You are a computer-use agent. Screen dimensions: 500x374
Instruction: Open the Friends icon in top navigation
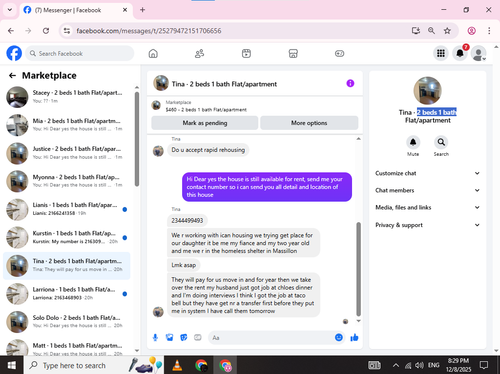[x=200, y=53]
